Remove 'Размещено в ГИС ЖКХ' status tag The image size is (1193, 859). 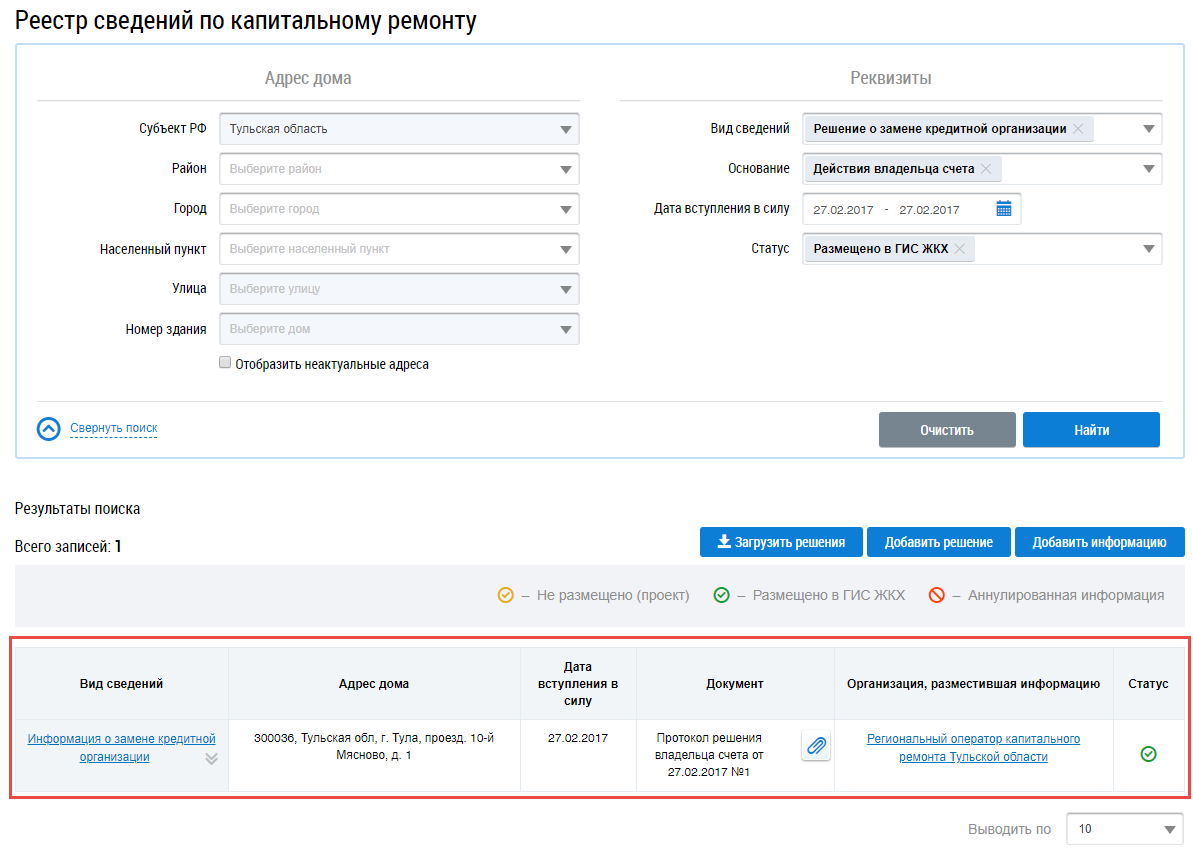tap(959, 249)
